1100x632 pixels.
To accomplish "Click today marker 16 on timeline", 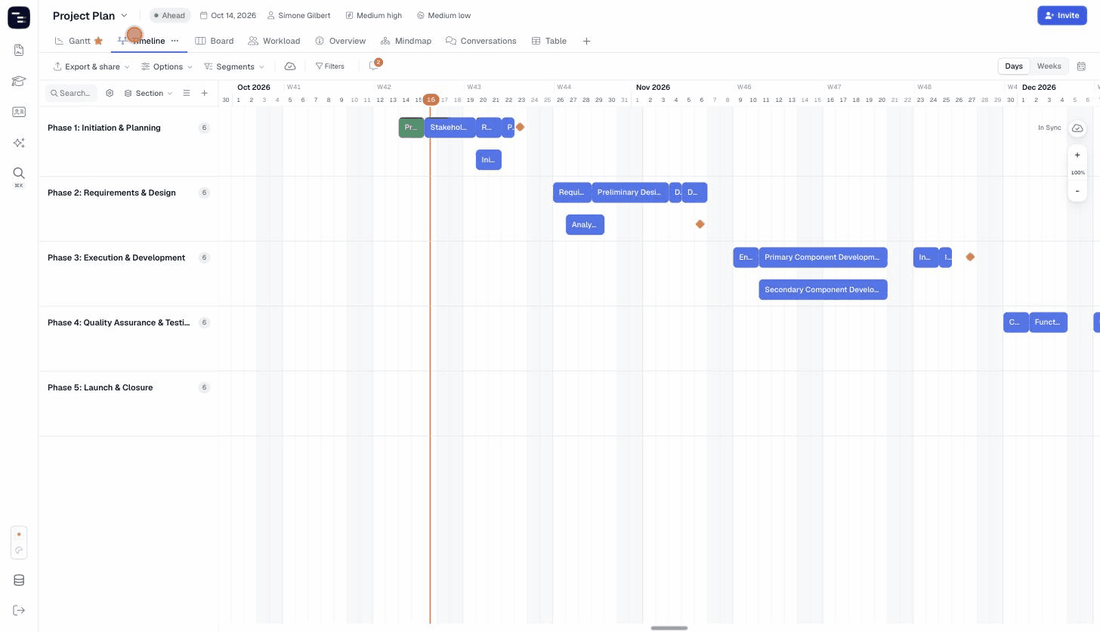I will [431, 100].
